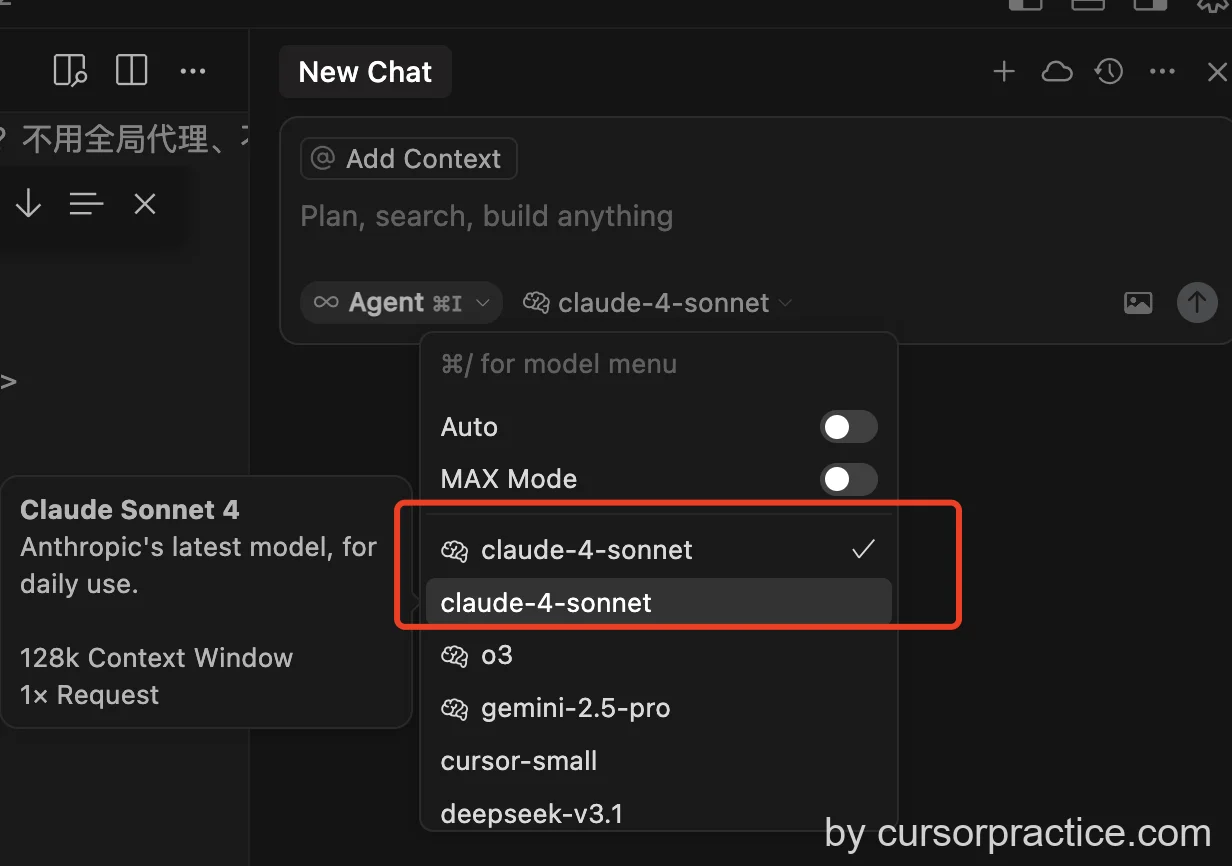The height and width of the screenshot is (866, 1232).
Task: Open background agents cloud icon
Action: [1057, 72]
